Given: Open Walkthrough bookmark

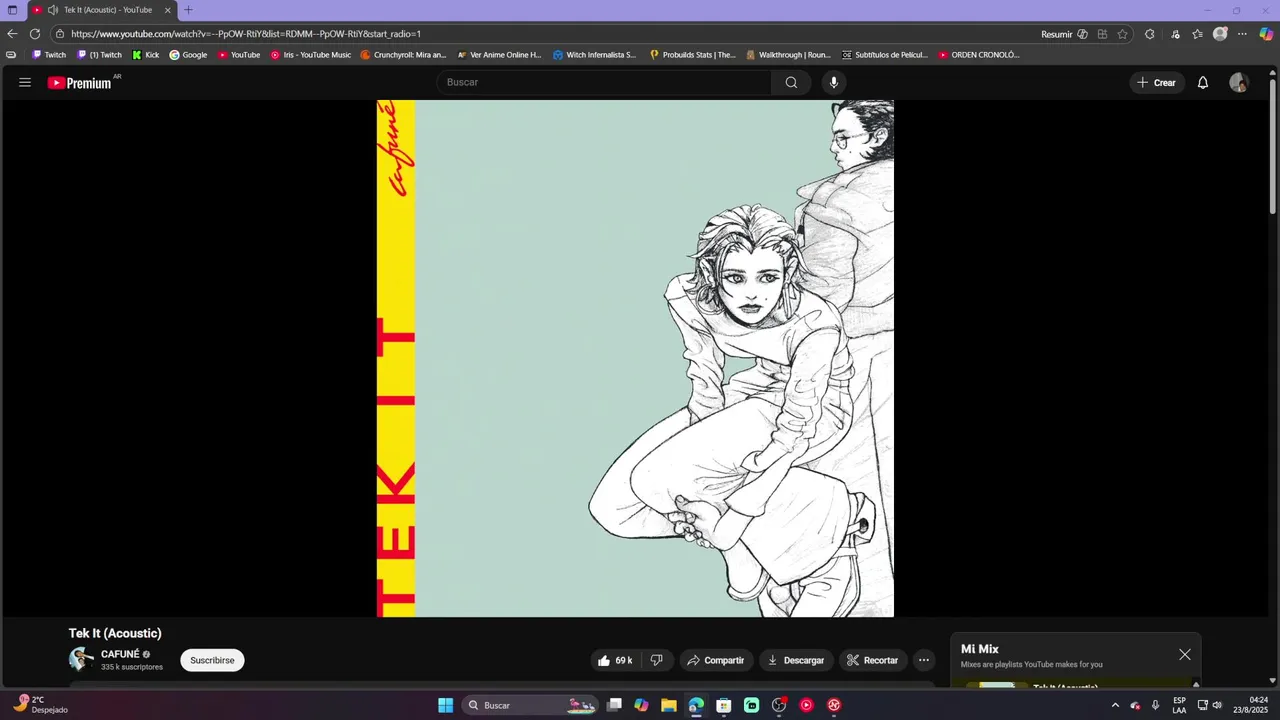Looking at the screenshot, I should coord(788,55).
